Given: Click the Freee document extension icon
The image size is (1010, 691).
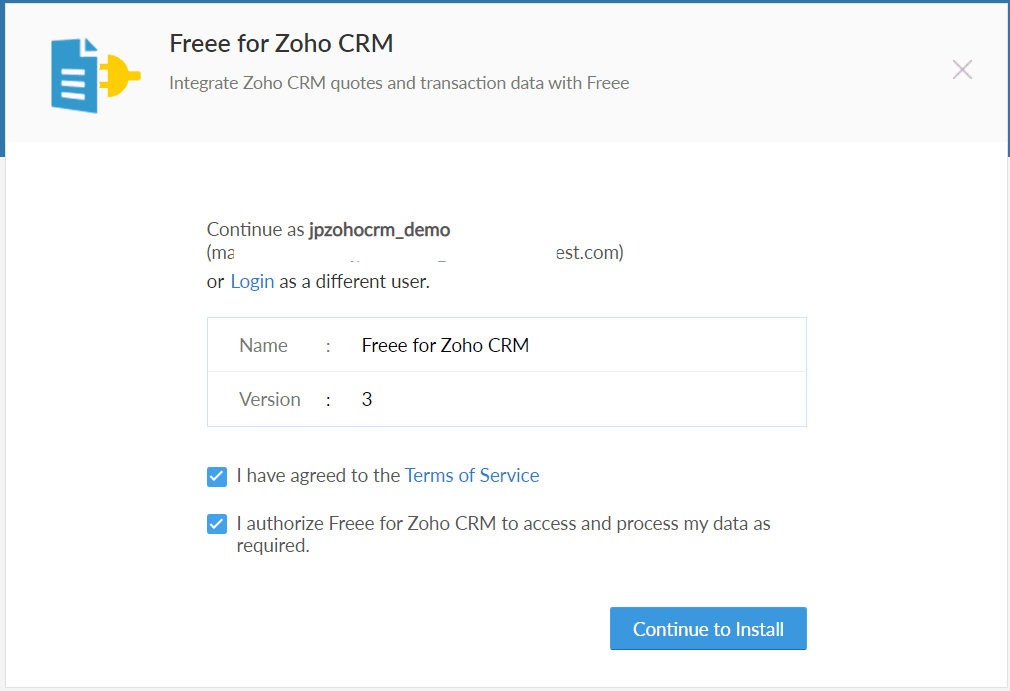Looking at the screenshot, I should coord(95,75).
